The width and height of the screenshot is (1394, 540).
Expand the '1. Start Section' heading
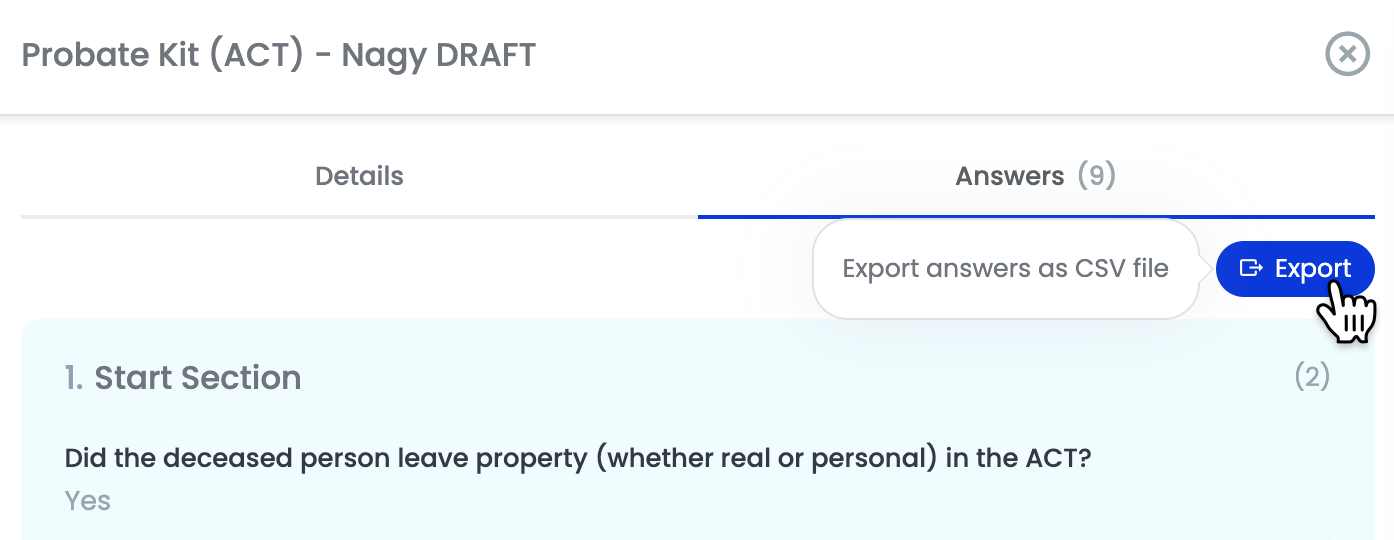(x=183, y=378)
